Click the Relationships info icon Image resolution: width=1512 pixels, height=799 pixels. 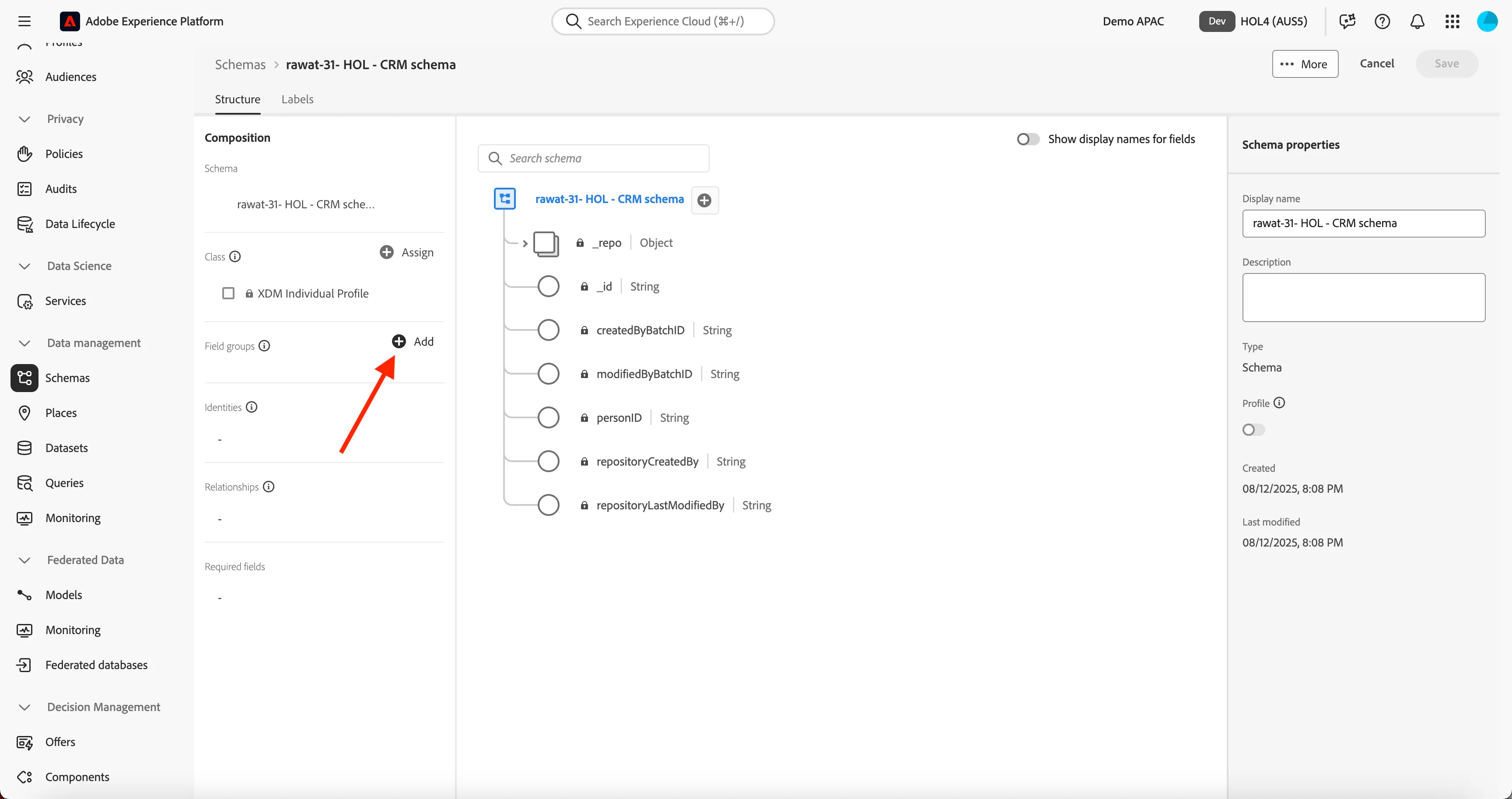click(268, 487)
